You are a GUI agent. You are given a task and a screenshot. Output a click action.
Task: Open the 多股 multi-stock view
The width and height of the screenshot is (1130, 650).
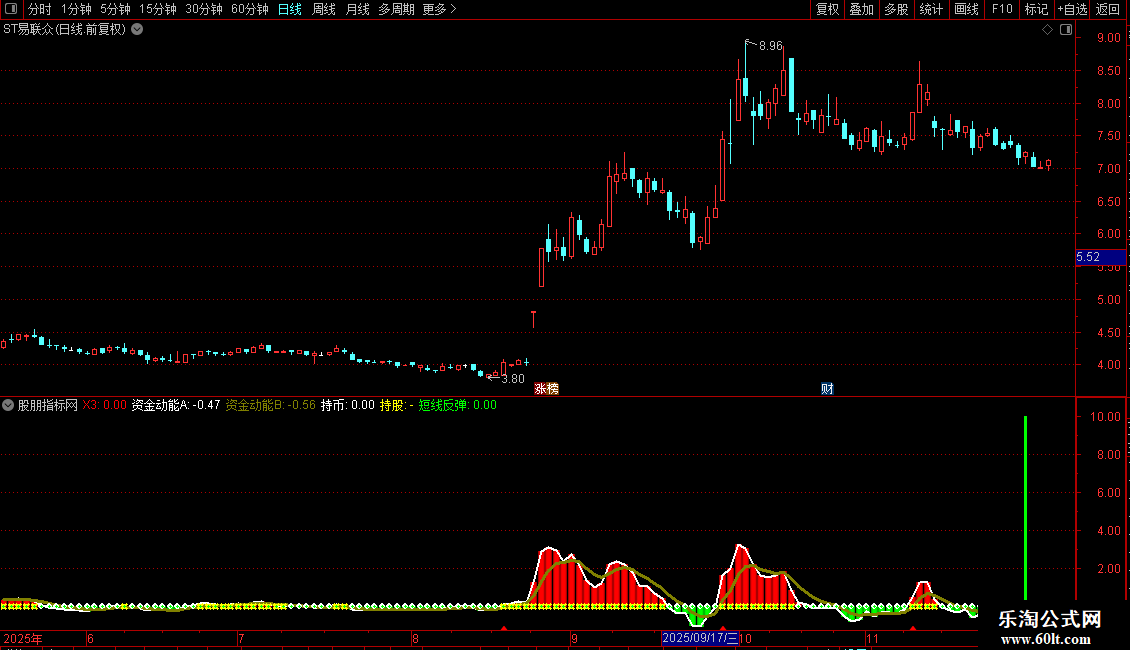click(896, 9)
